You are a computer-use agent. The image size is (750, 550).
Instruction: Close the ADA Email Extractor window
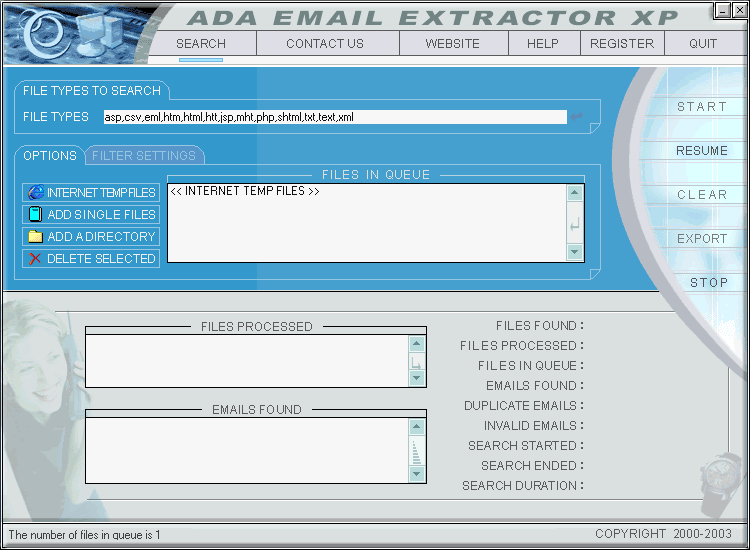pyautogui.click(x=739, y=10)
